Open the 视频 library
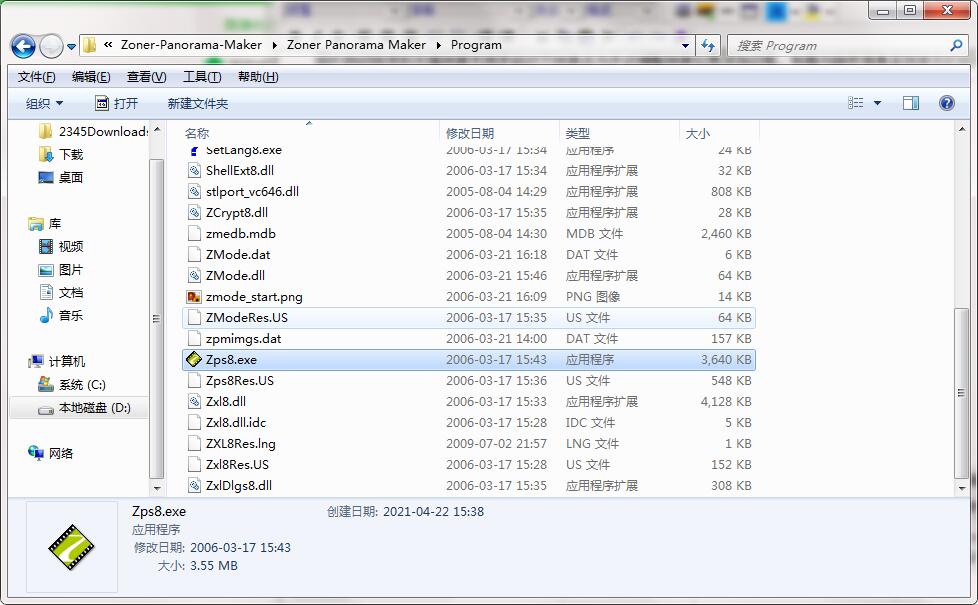The image size is (978, 605). click(x=61, y=246)
